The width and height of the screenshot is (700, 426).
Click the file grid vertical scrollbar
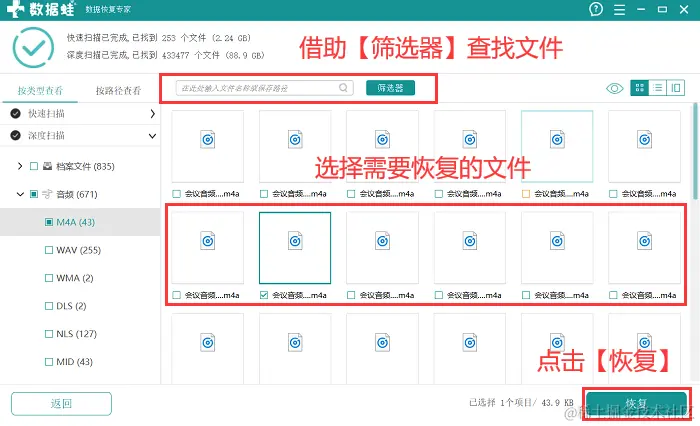[x=695, y=151]
